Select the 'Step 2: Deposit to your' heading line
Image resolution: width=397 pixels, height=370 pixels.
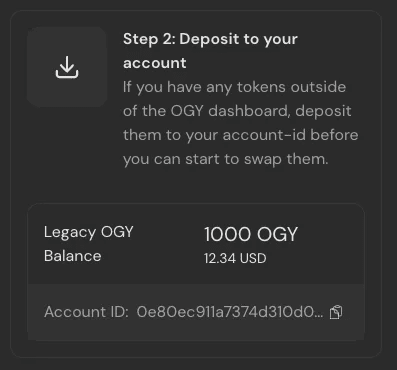click(210, 39)
